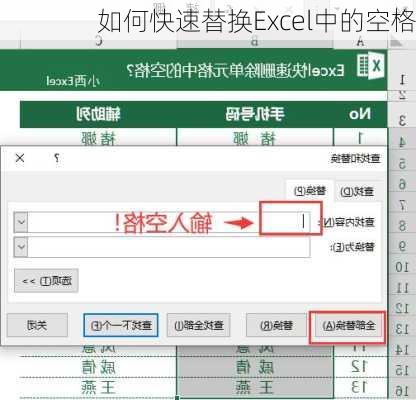Click the Close (关闭) button in dialog

click(x=37, y=325)
